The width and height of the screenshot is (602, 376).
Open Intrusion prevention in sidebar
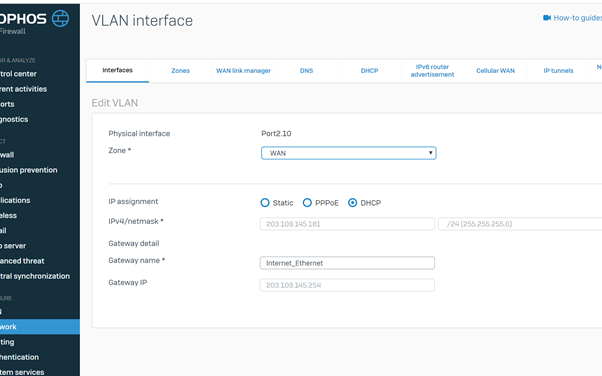pyautogui.click(x=29, y=170)
